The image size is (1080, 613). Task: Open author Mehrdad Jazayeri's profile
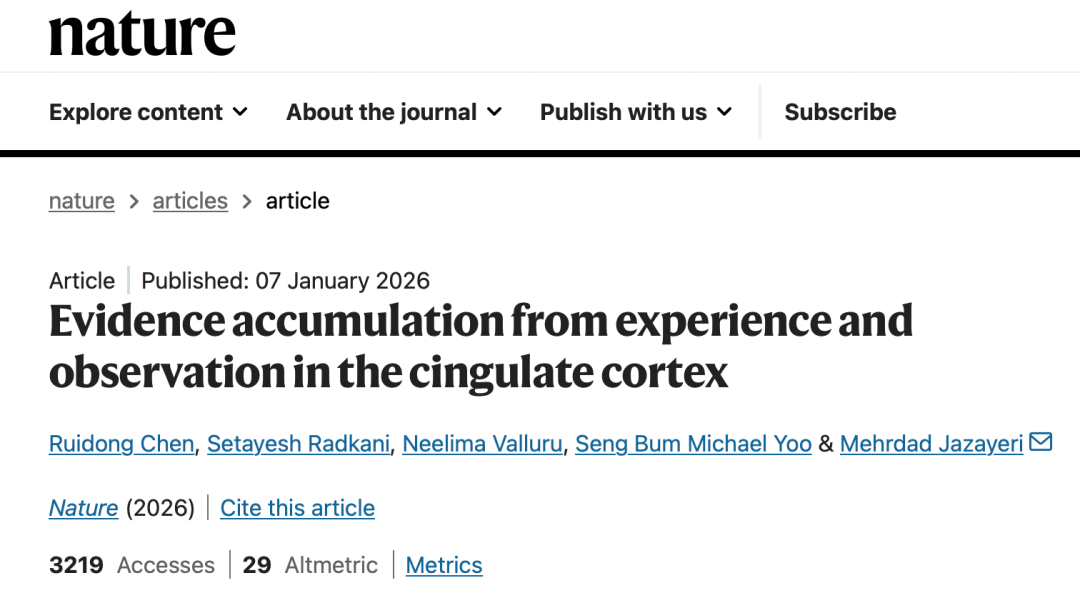(x=931, y=443)
